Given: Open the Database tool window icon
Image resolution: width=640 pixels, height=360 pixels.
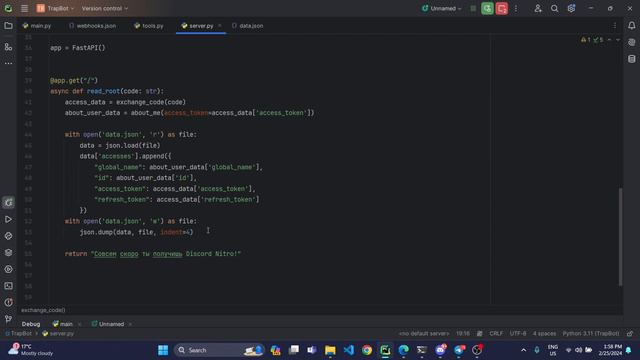Looking at the screenshot, I should point(631,59).
